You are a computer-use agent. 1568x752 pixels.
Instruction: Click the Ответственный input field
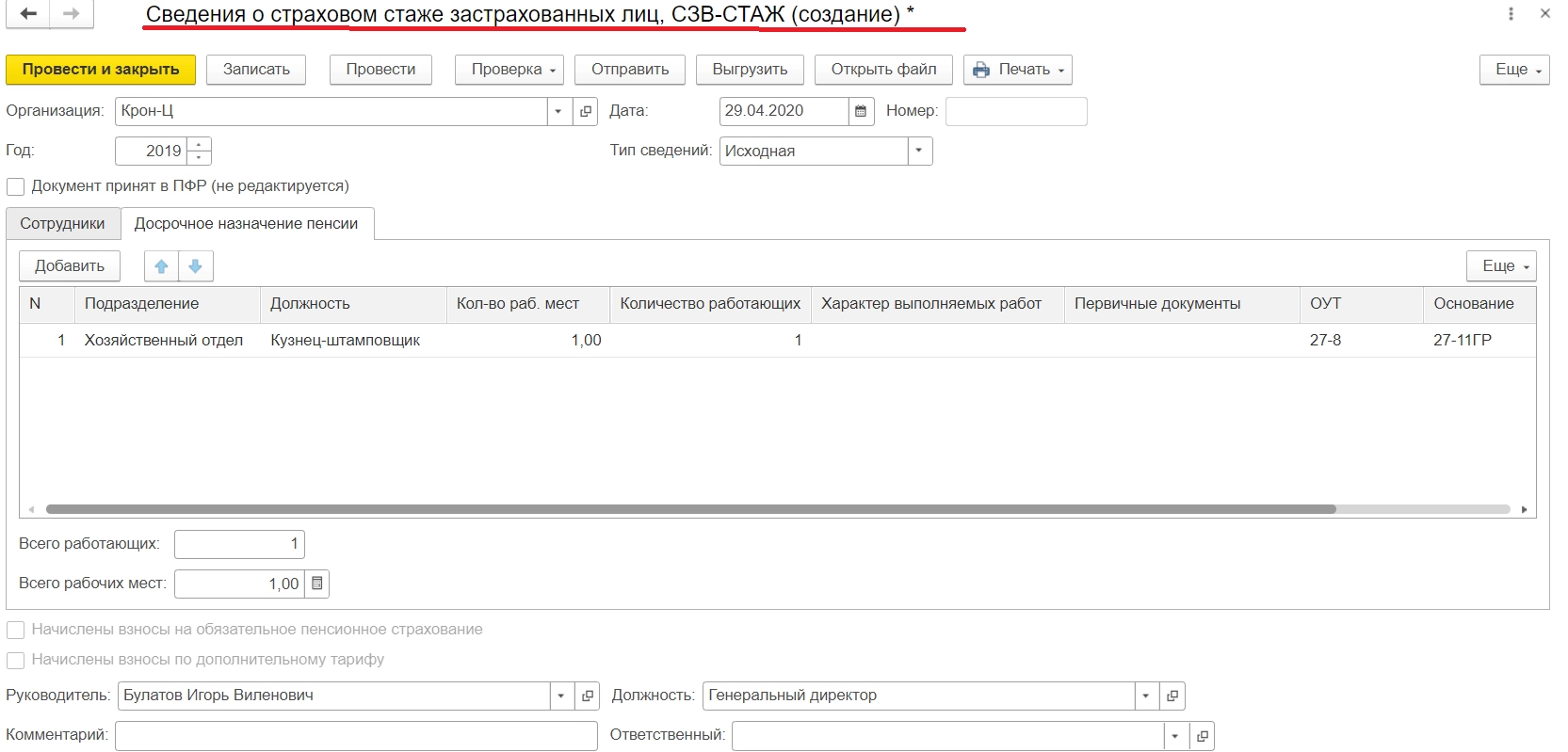coord(948,736)
